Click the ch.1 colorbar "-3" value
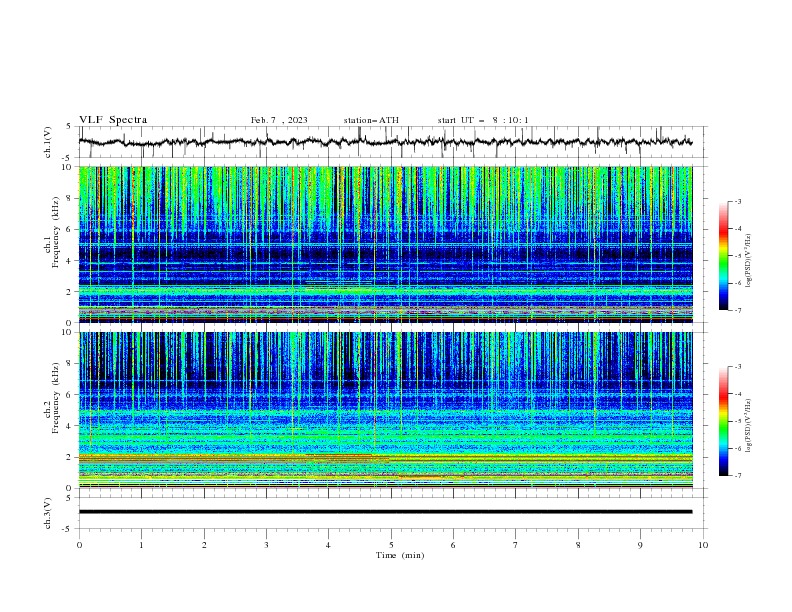792x612 pixels. [x=738, y=201]
